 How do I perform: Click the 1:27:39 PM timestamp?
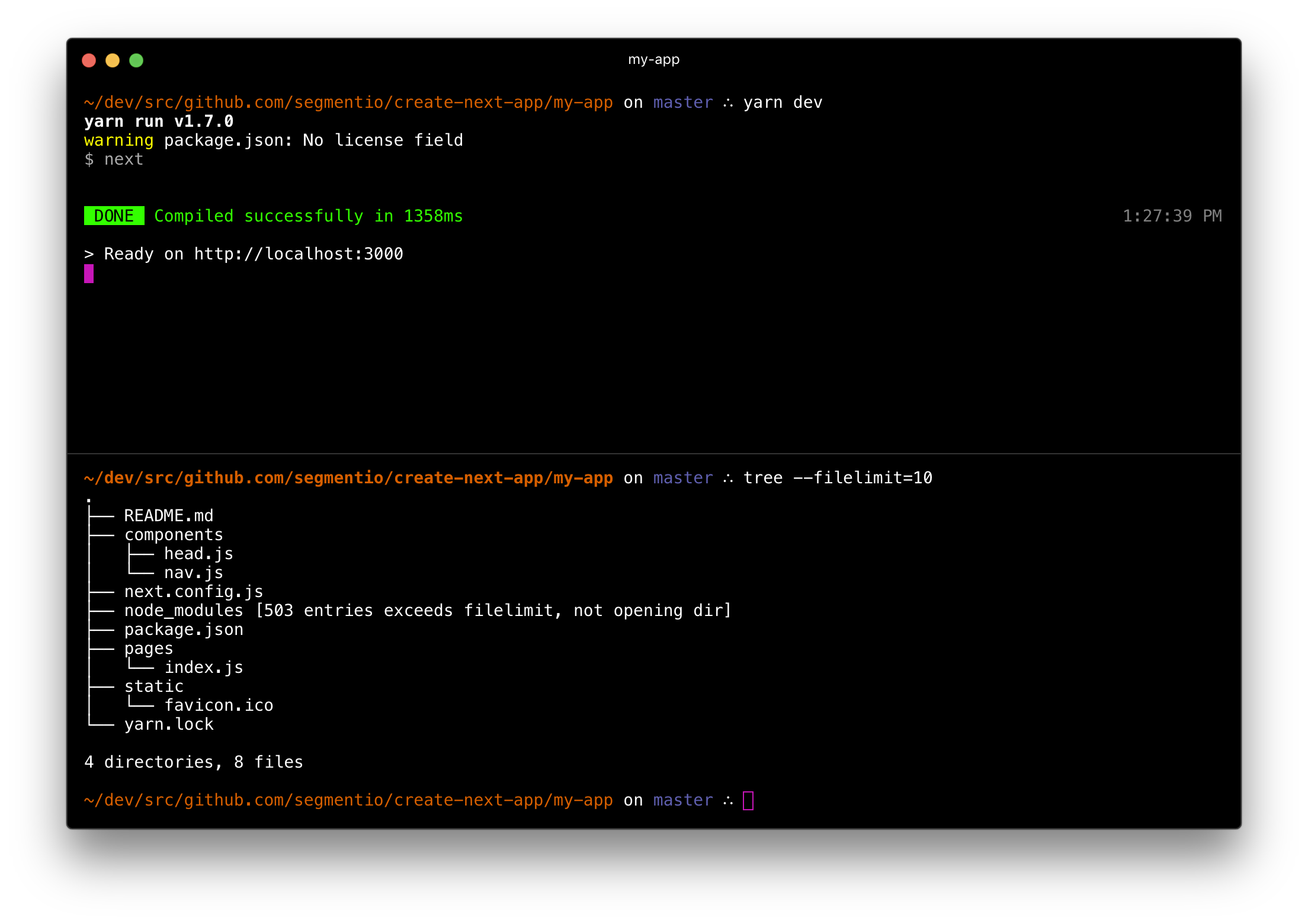[1172, 216]
